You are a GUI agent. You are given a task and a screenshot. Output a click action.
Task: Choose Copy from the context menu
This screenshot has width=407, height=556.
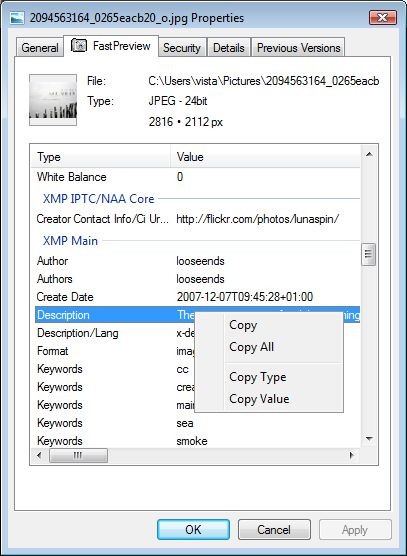243,325
